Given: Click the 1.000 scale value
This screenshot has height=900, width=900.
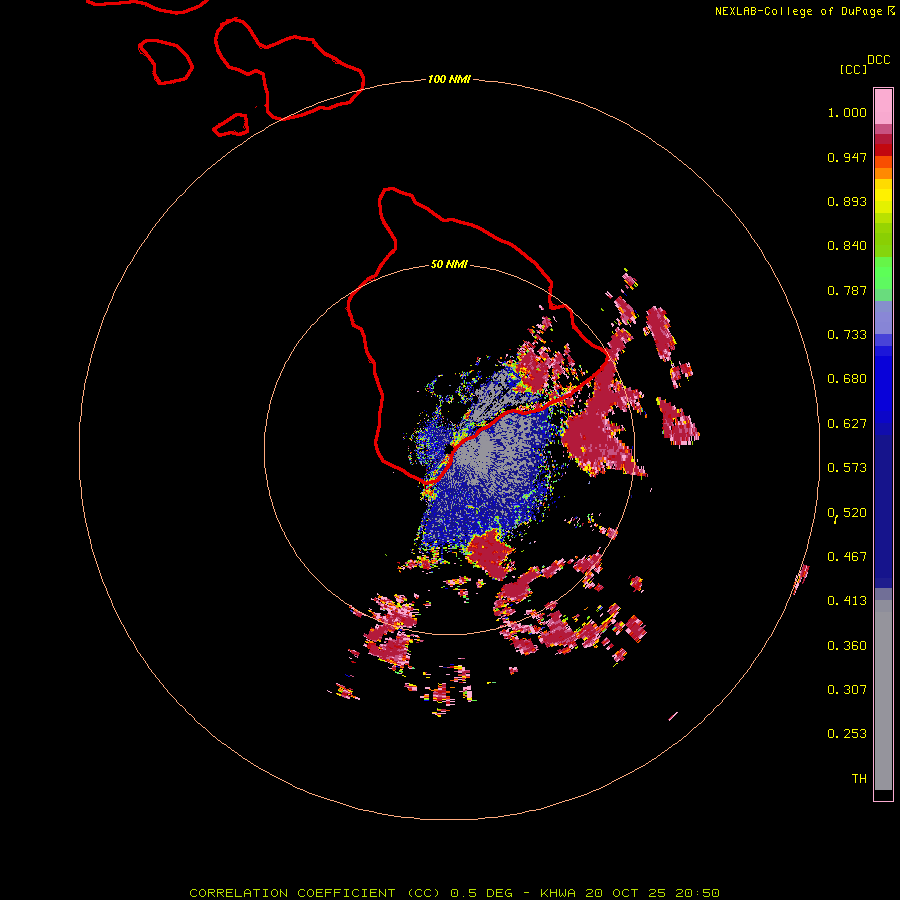Looking at the screenshot, I should (x=847, y=112).
